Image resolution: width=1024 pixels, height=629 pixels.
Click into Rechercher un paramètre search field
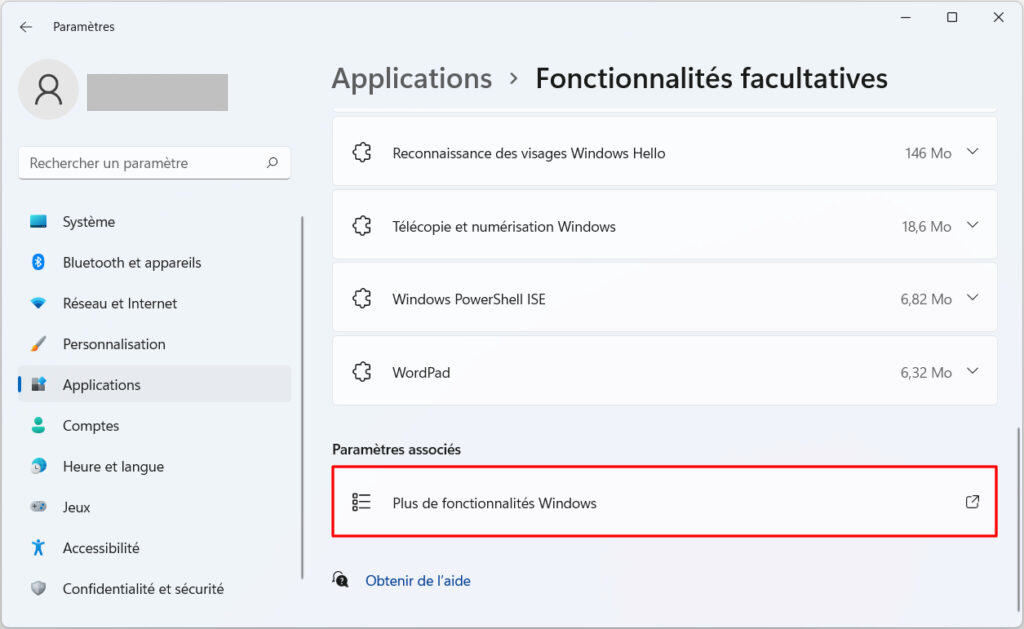(154, 163)
